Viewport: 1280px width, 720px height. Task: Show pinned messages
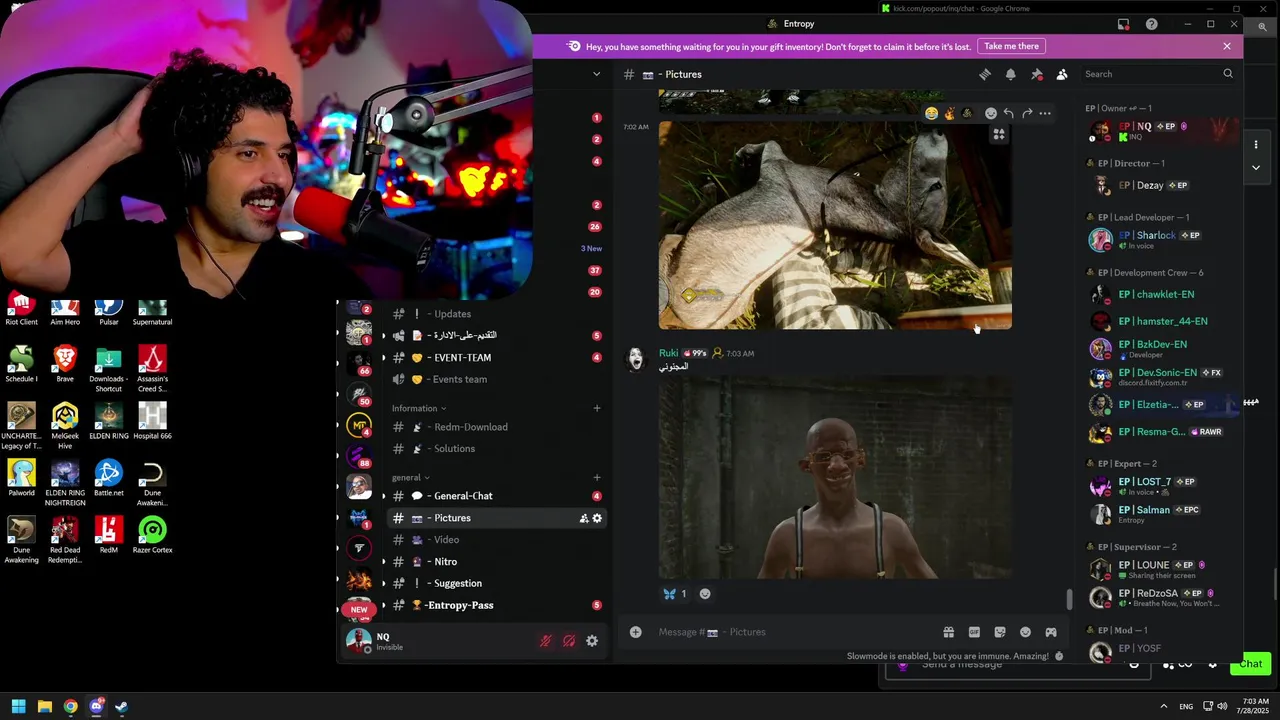pyautogui.click(x=1036, y=74)
